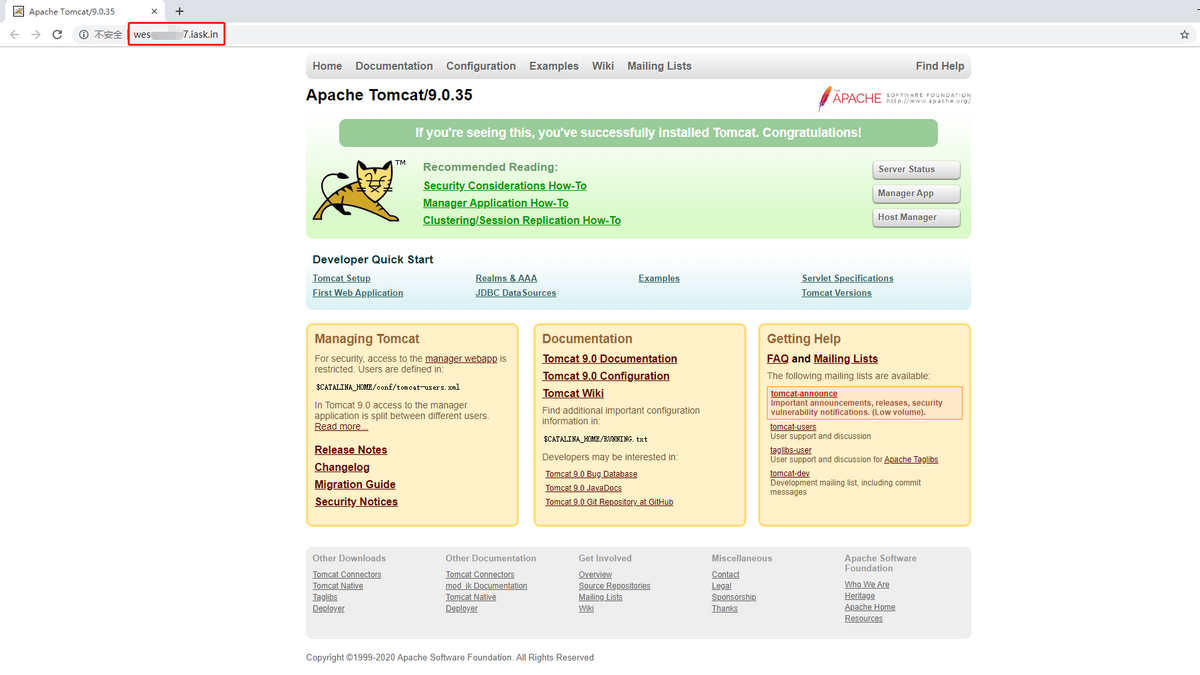Open the JDBC DataSources link

[516, 293]
